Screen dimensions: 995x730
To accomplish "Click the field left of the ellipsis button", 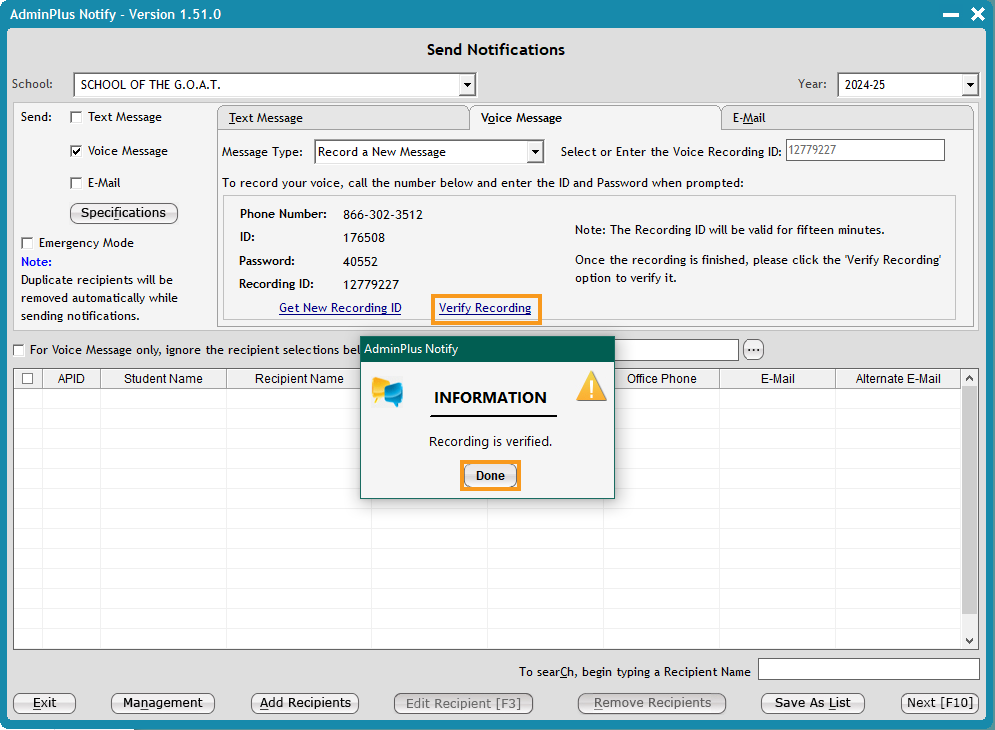I will 676,350.
